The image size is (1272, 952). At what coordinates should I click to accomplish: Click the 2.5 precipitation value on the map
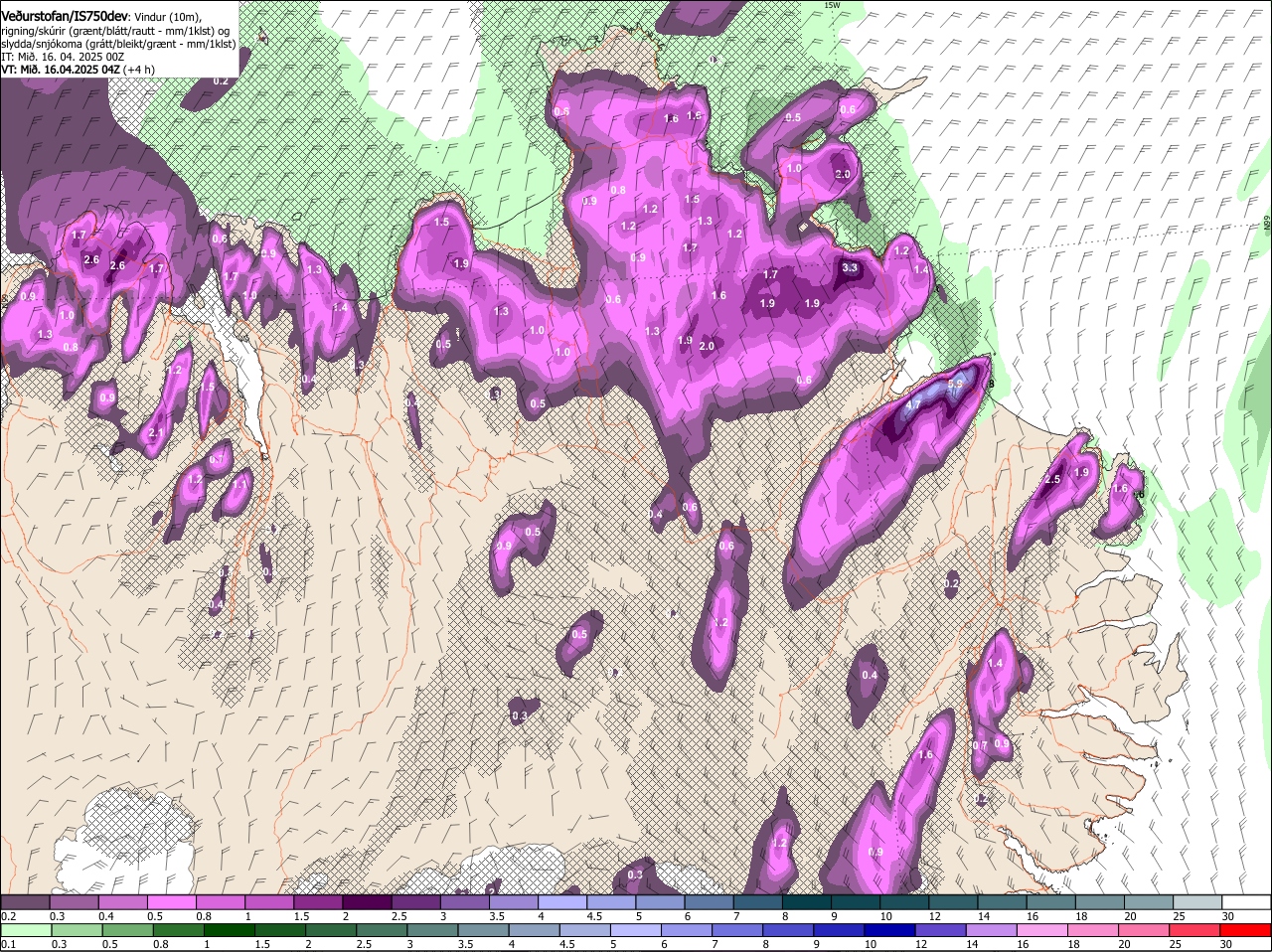1053,480
